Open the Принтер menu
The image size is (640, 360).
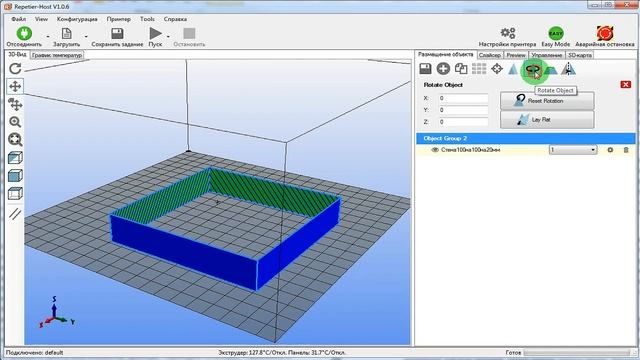coord(119,19)
